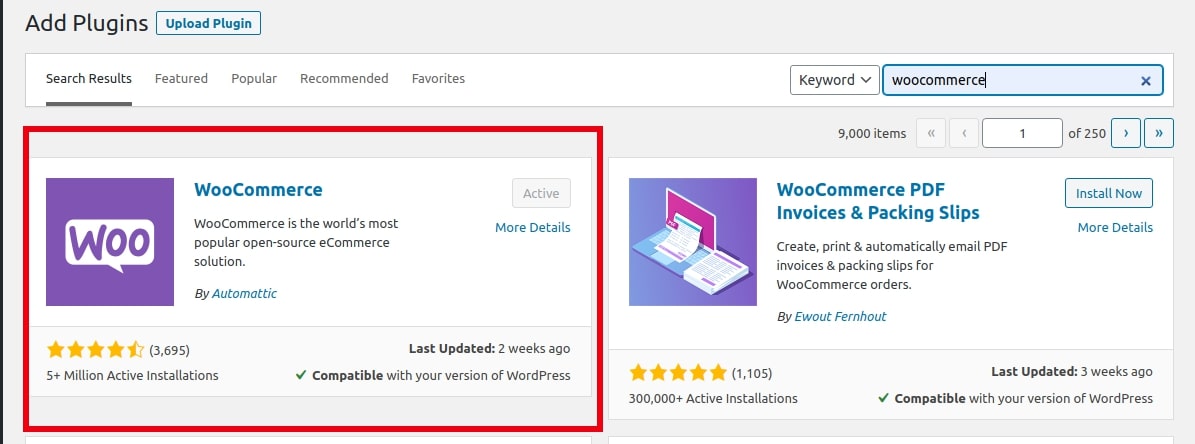1195x444 pixels.
Task: Open the Ewout Fernhout author link
Action: (x=841, y=316)
